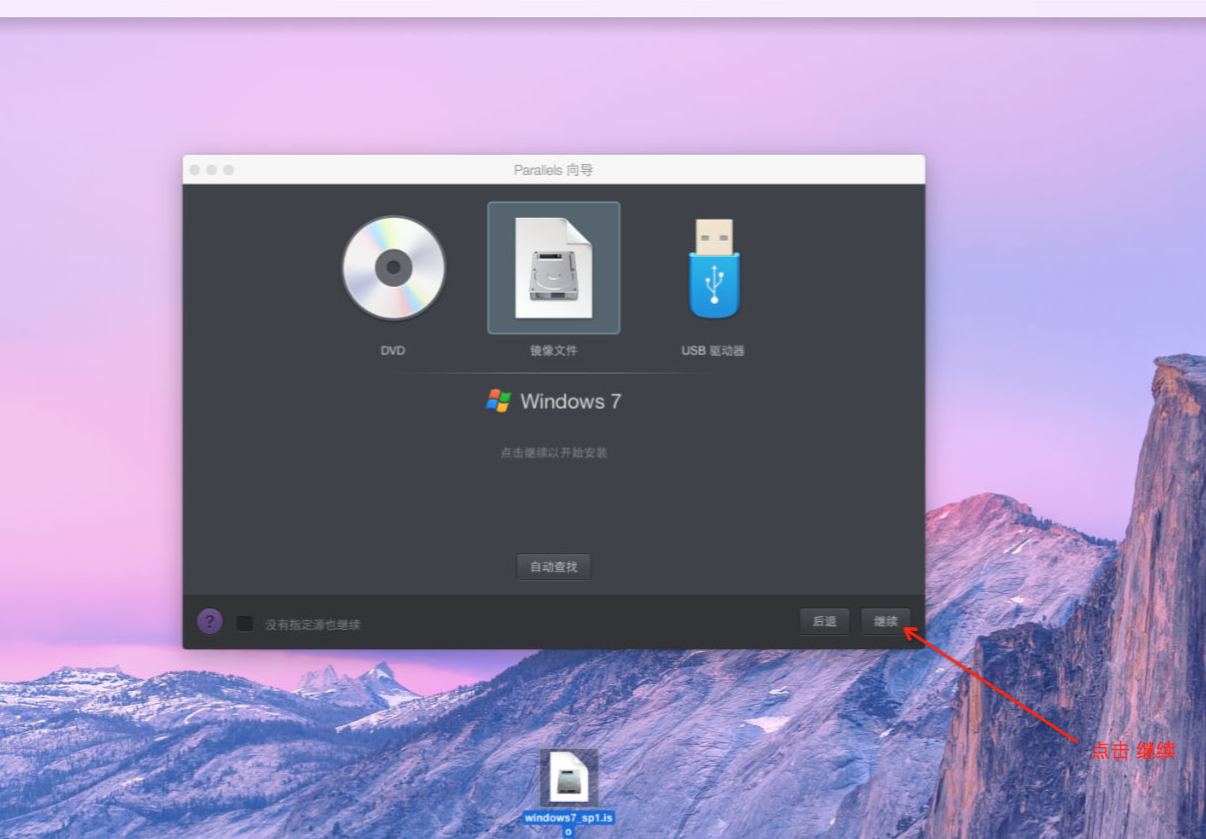Go back with 后退 button

click(824, 621)
